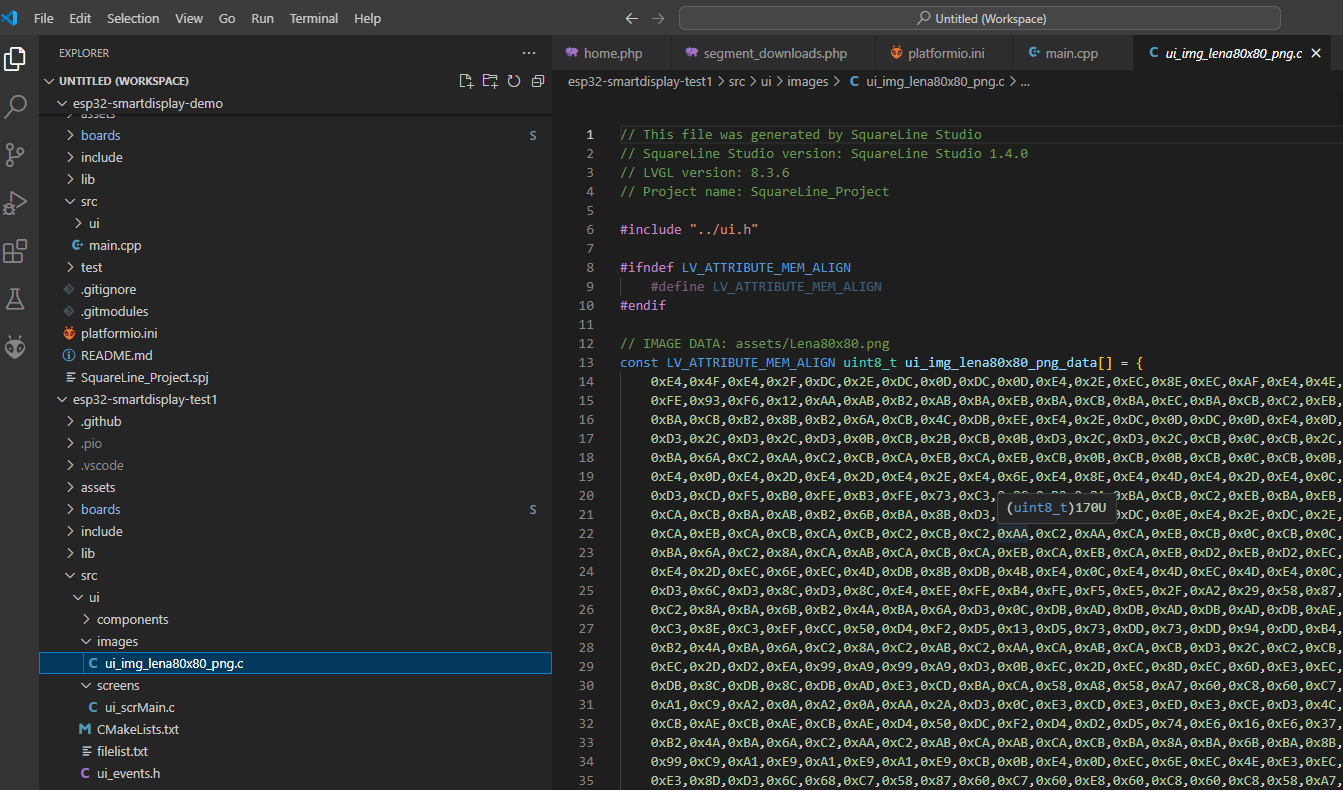Open the Source Control view

click(x=16, y=155)
